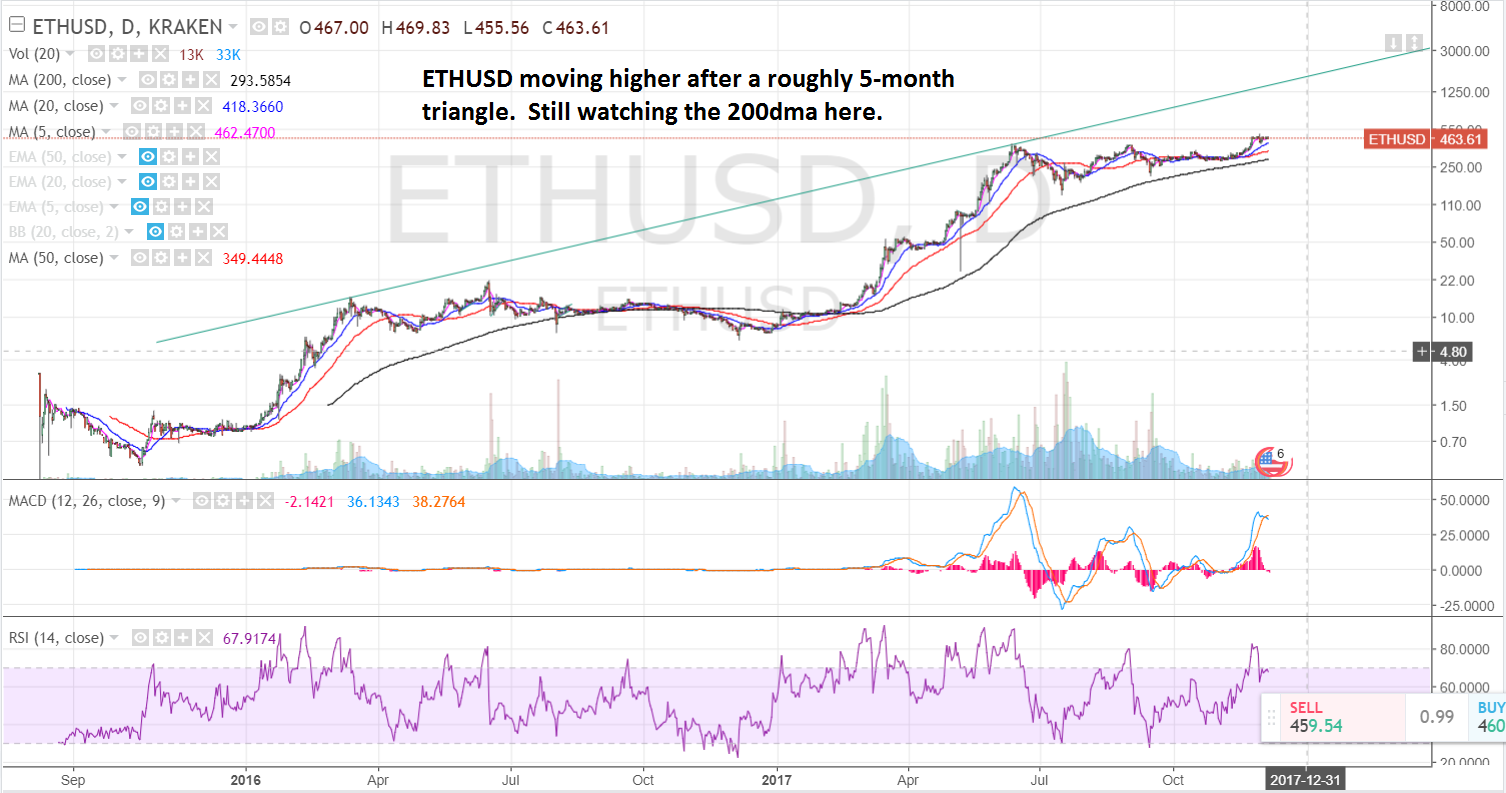Screen dimensions: 1506x793
Task: Click the BUY price button
Action: tap(1487, 717)
